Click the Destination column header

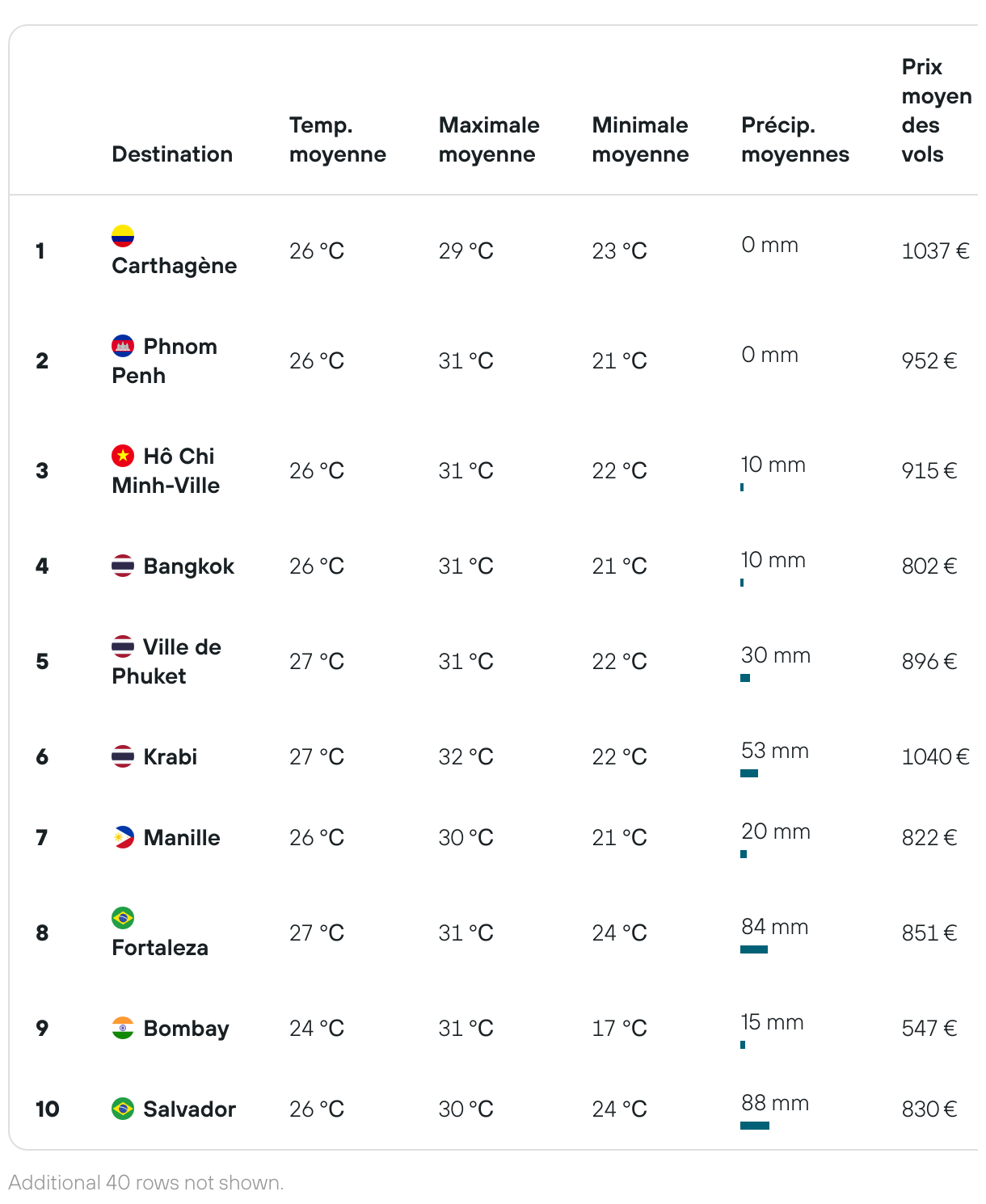[x=172, y=154]
